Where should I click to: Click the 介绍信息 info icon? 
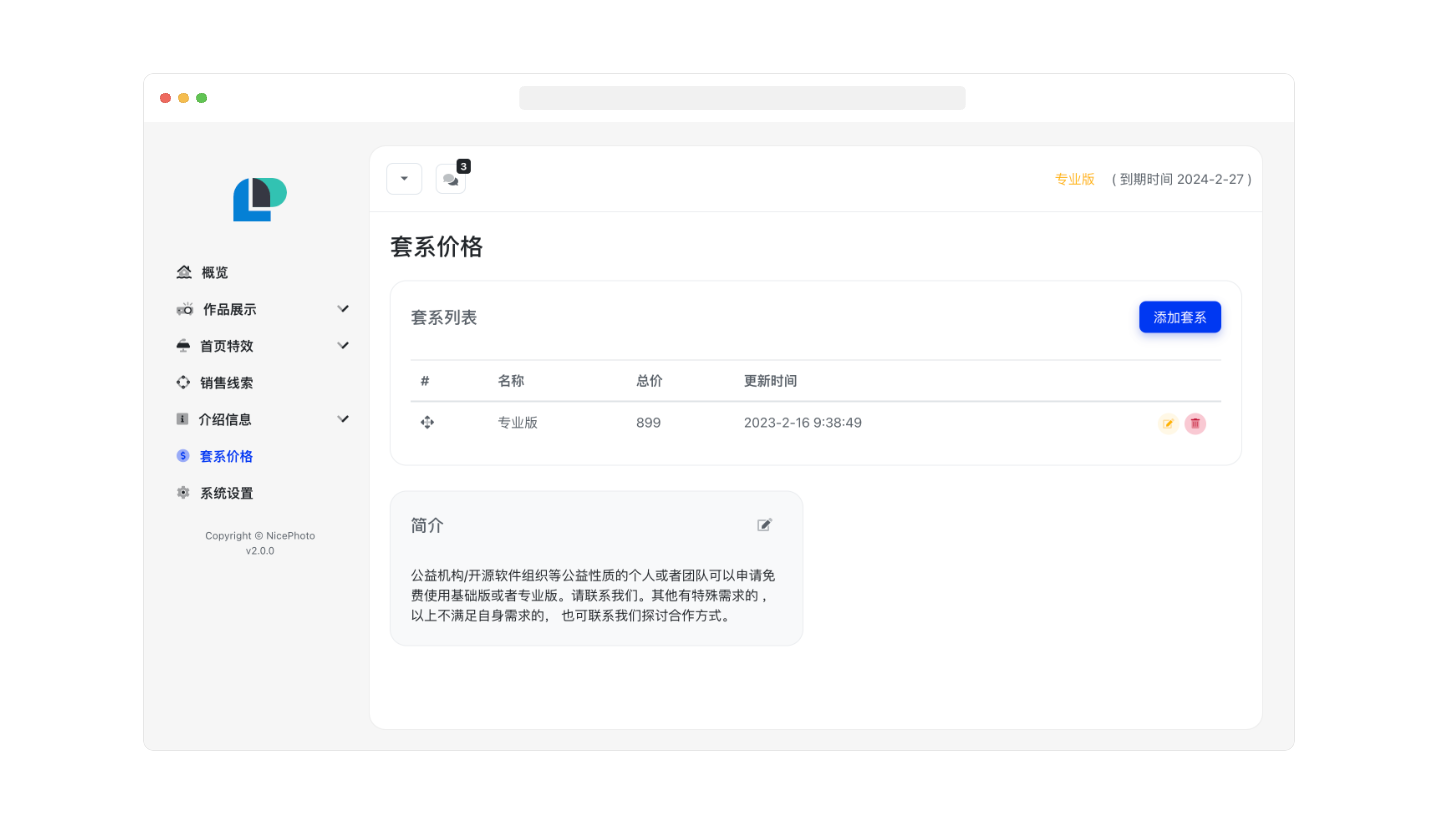click(x=182, y=419)
